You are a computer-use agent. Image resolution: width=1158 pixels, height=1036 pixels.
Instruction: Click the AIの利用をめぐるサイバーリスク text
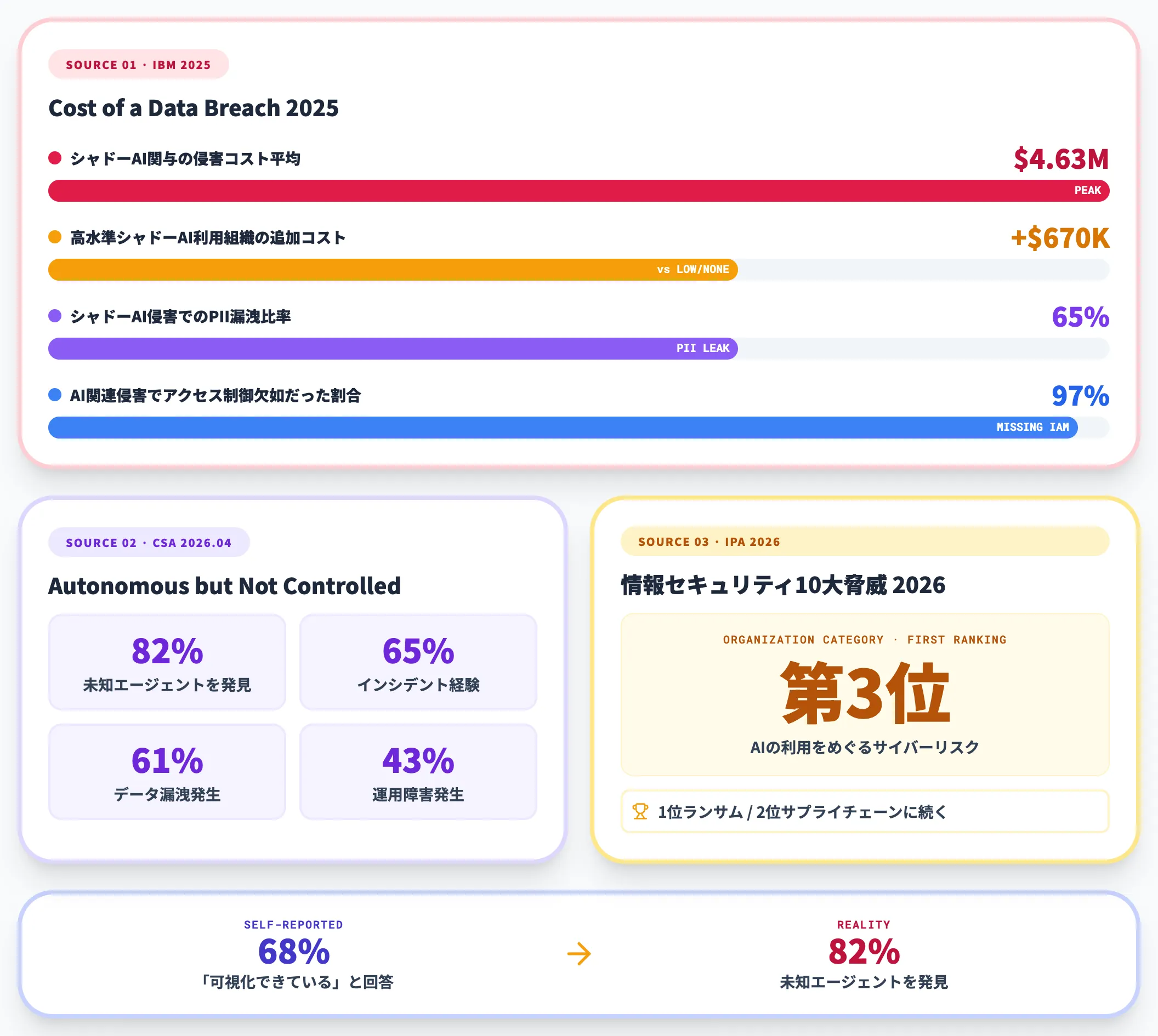[x=865, y=747]
